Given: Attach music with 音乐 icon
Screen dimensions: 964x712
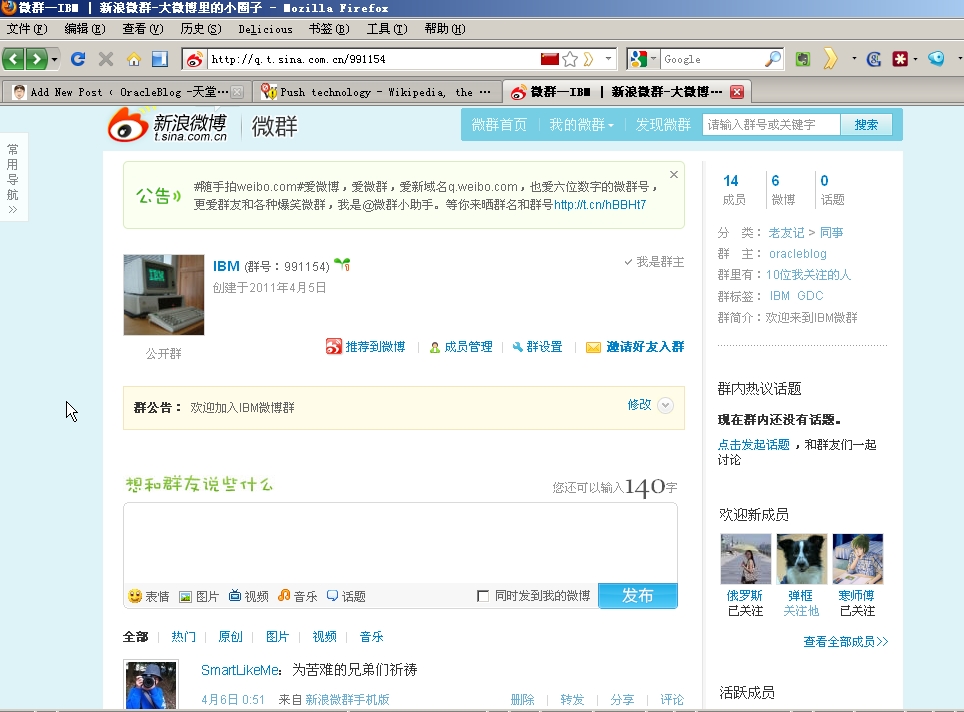Looking at the screenshot, I should pos(298,596).
